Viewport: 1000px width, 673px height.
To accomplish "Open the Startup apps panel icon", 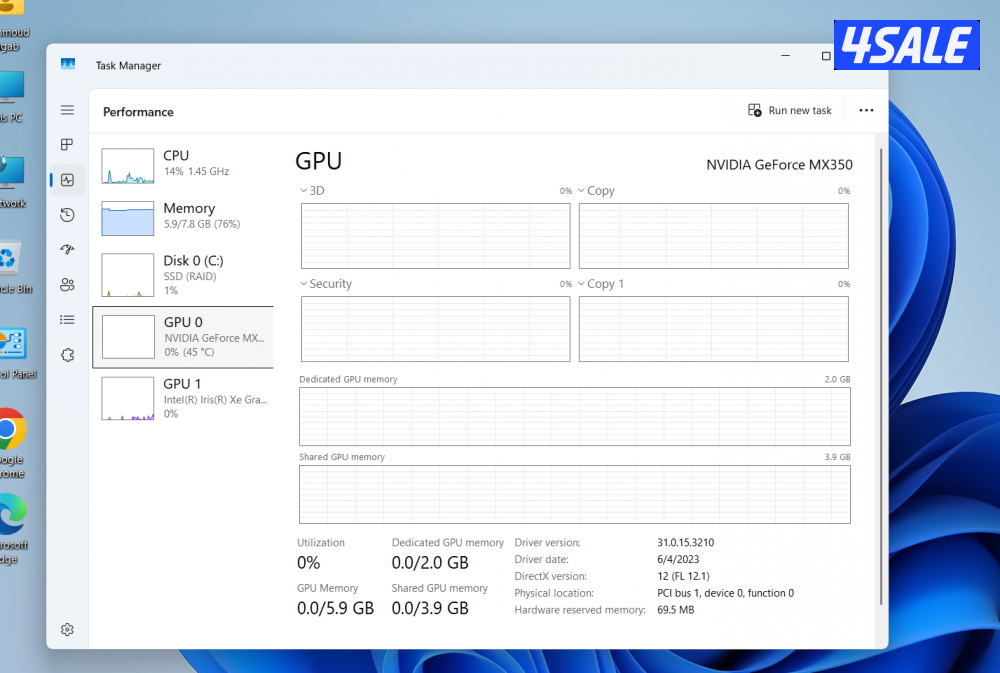I will 67,249.
